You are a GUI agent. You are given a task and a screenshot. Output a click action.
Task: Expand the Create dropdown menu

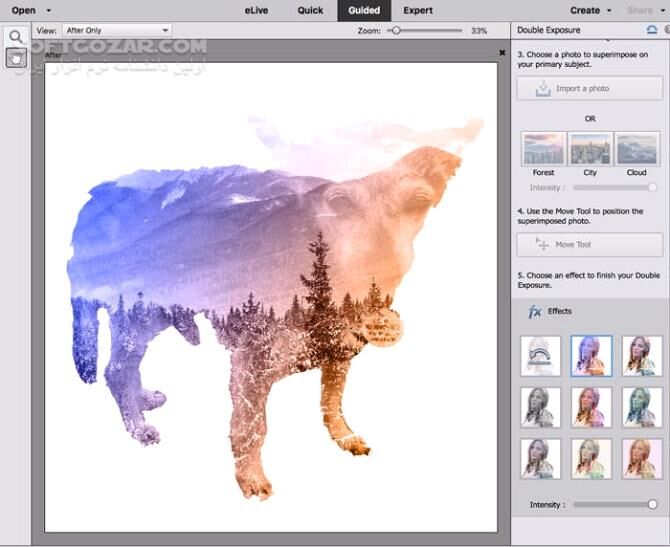tap(609, 11)
